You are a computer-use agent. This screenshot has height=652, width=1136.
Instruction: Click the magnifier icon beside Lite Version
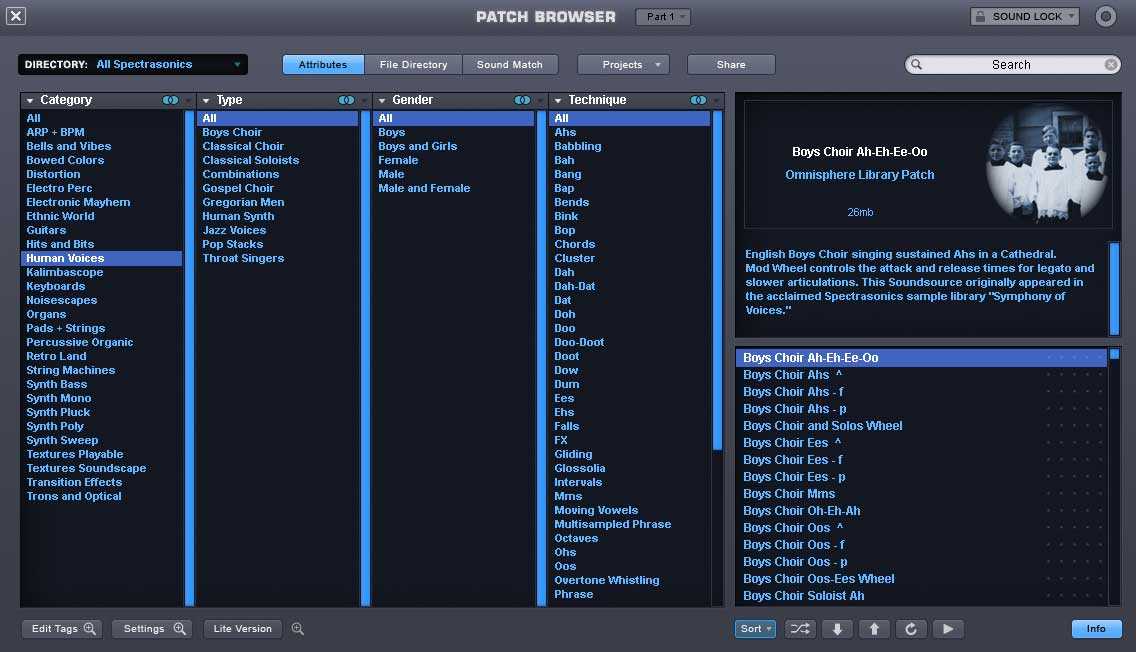297,629
